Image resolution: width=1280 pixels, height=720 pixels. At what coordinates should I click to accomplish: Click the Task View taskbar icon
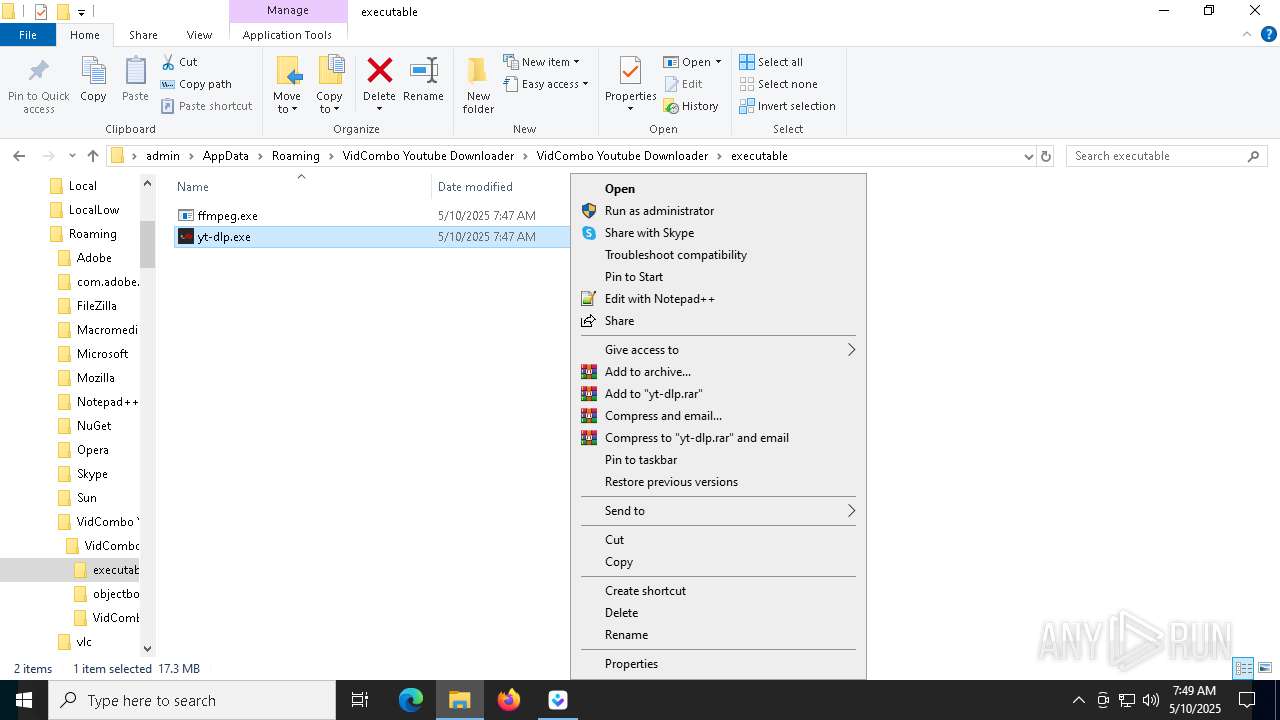click(x=360, y=700)
